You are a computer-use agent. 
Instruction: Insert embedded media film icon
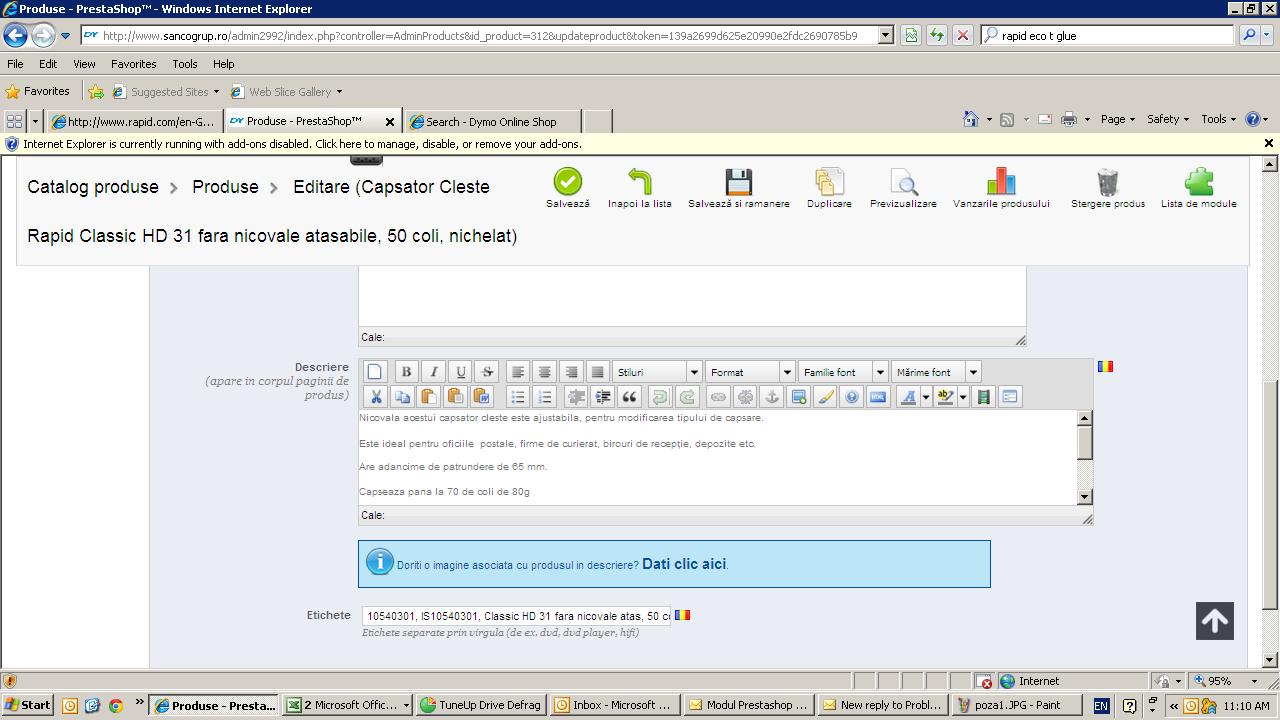(983, 397)
